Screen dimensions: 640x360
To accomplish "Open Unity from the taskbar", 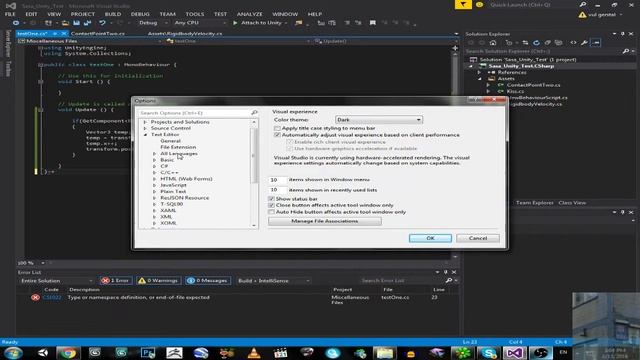I will coord(43,353).
